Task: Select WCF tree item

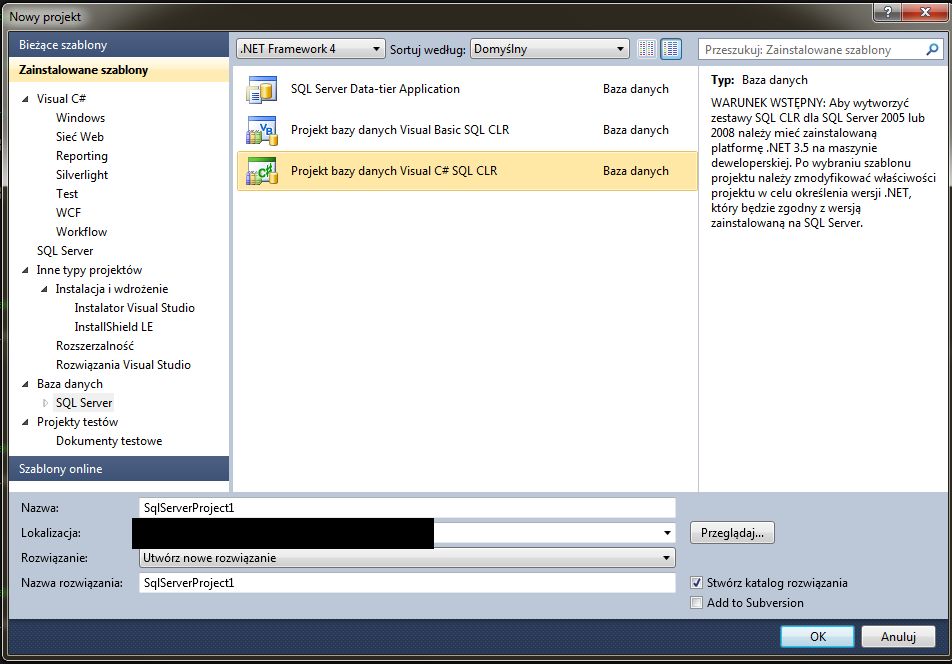Action: 68,213
